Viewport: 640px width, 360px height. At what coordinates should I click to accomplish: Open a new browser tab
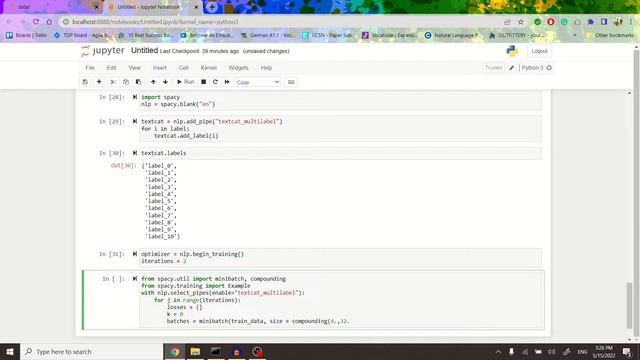point(212,7)
